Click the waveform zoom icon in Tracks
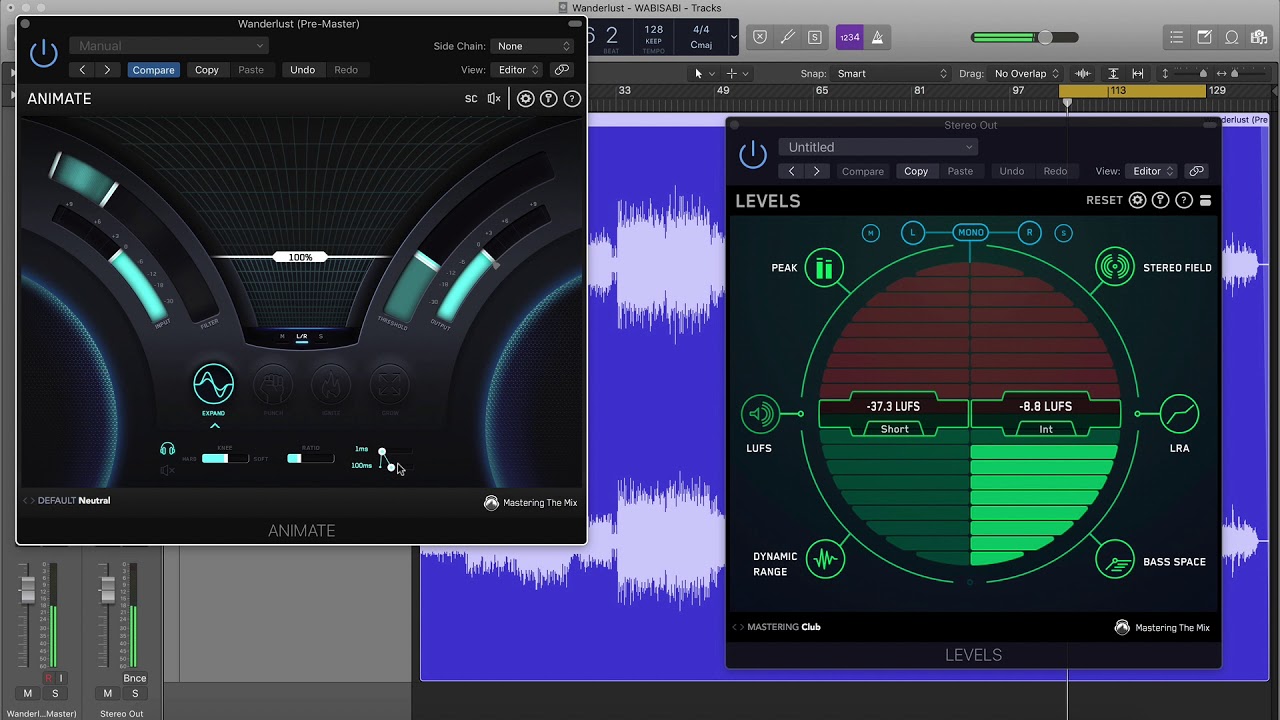This screenshot has width=1280, height=720. click(1083, 73)
